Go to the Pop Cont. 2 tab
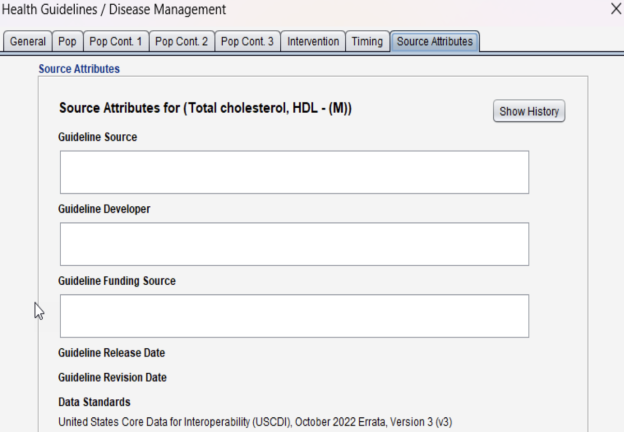 pos(181,42)
